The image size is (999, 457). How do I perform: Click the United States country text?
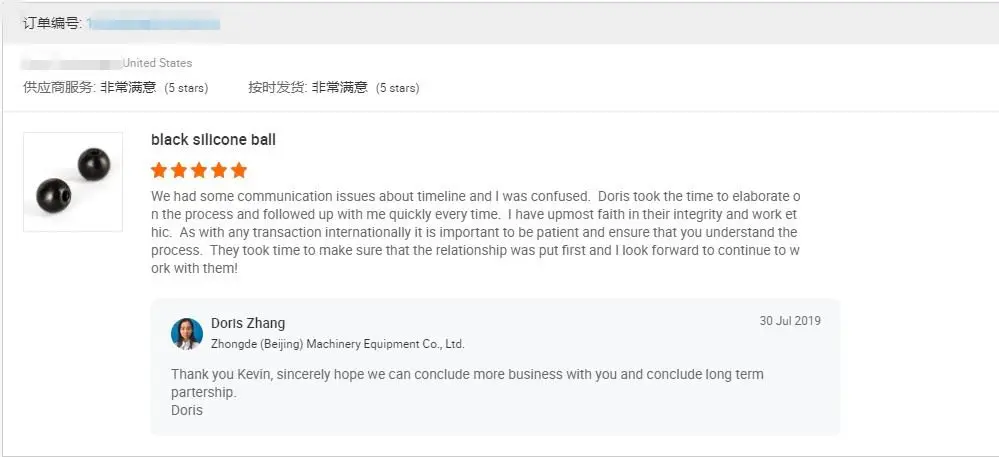point(157,63)
